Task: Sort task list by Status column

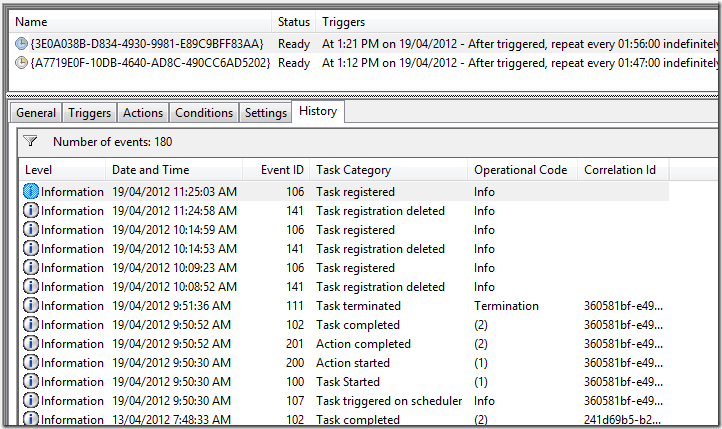Action: [293, 21]
